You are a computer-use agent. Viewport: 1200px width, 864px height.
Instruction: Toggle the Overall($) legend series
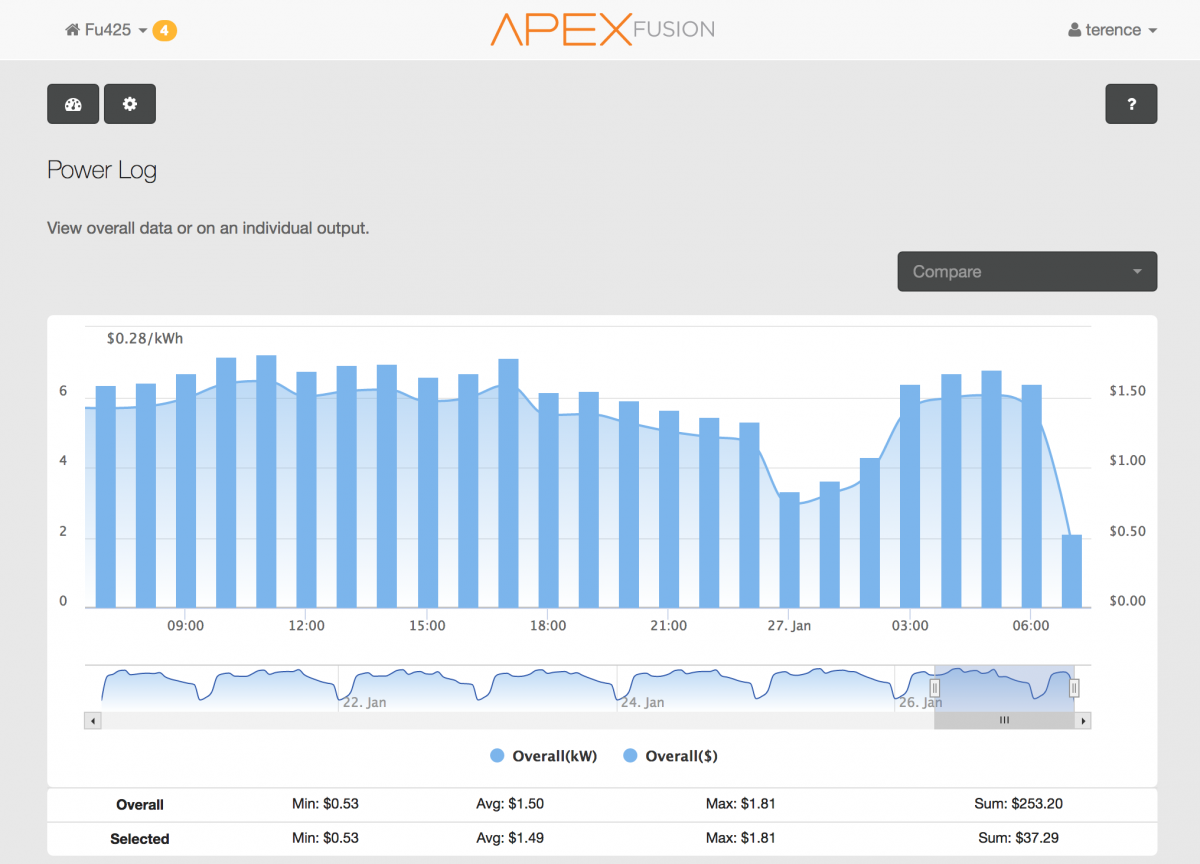click(670, 756)
